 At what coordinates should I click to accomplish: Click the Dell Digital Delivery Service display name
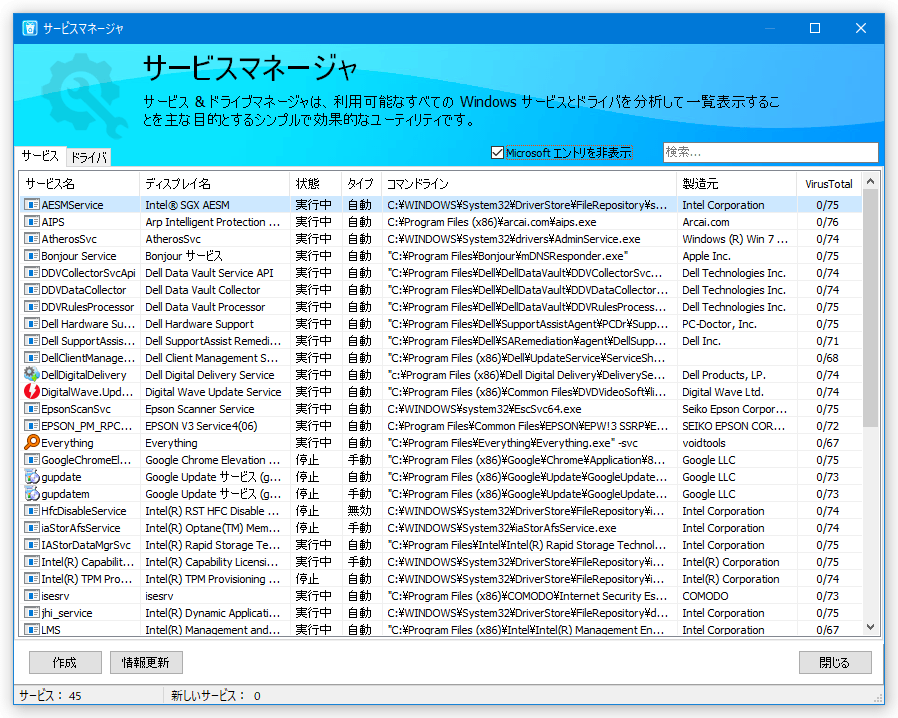210,375
